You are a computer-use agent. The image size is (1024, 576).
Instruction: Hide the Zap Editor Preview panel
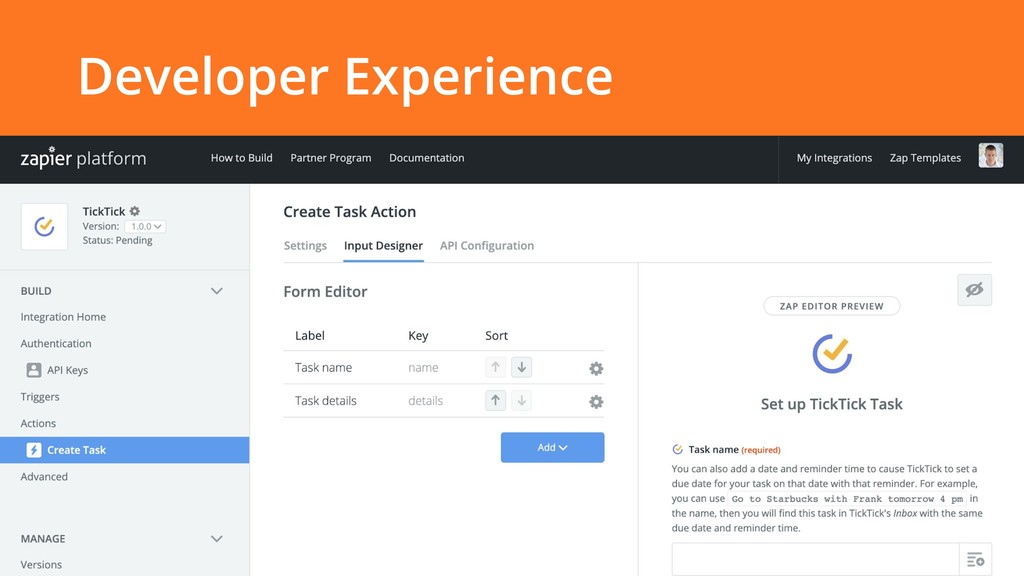coord(974,289)
